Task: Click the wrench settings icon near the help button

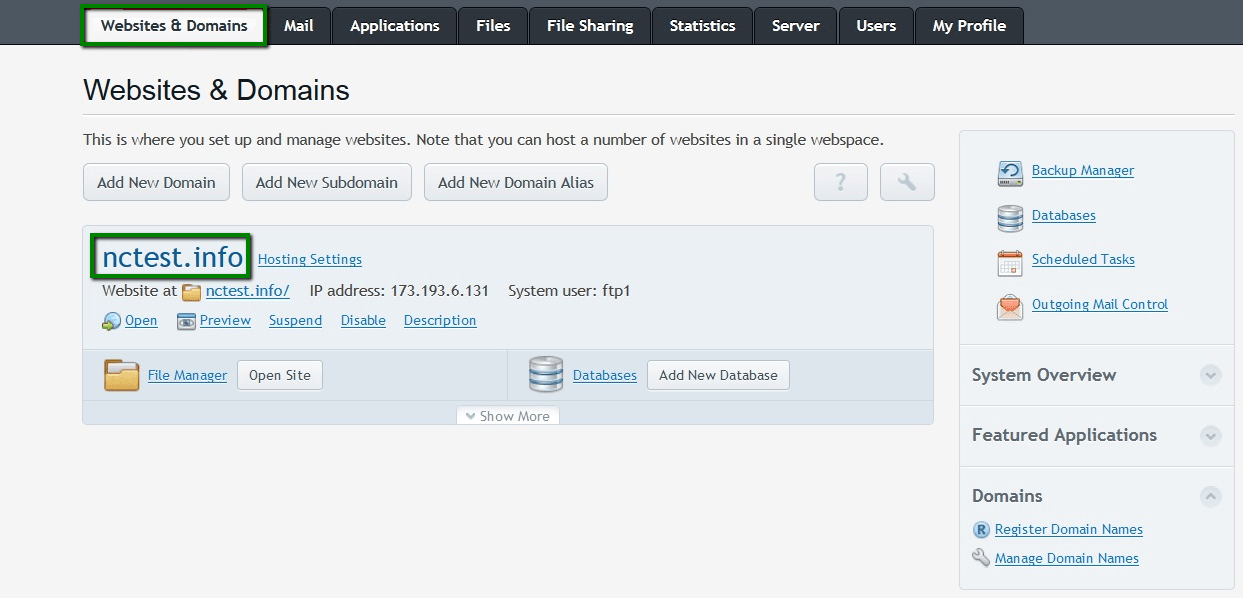Action: tap(906, 182)
